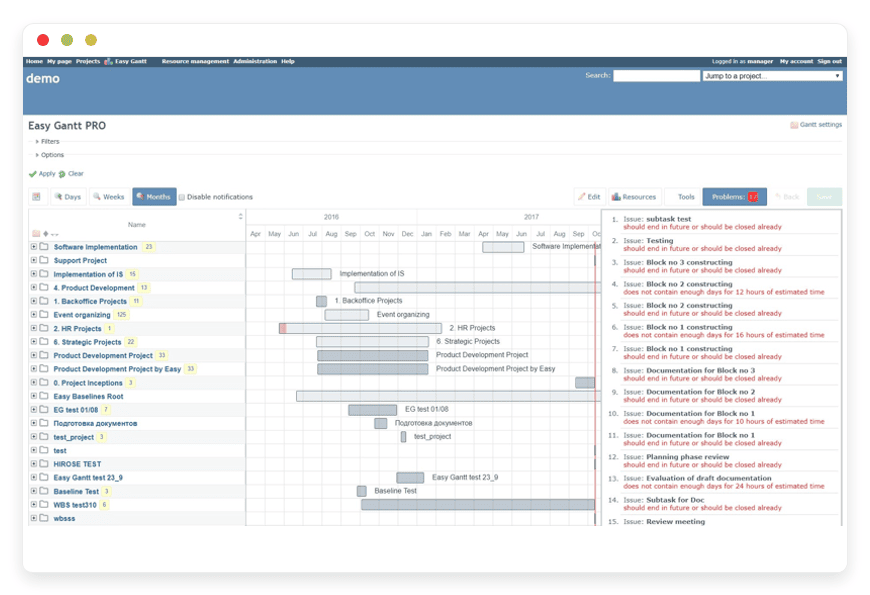The width and height of the screenshot is (870, 595).
Task: Click the Name column sort arrows
Action: [x=240, y=216]
